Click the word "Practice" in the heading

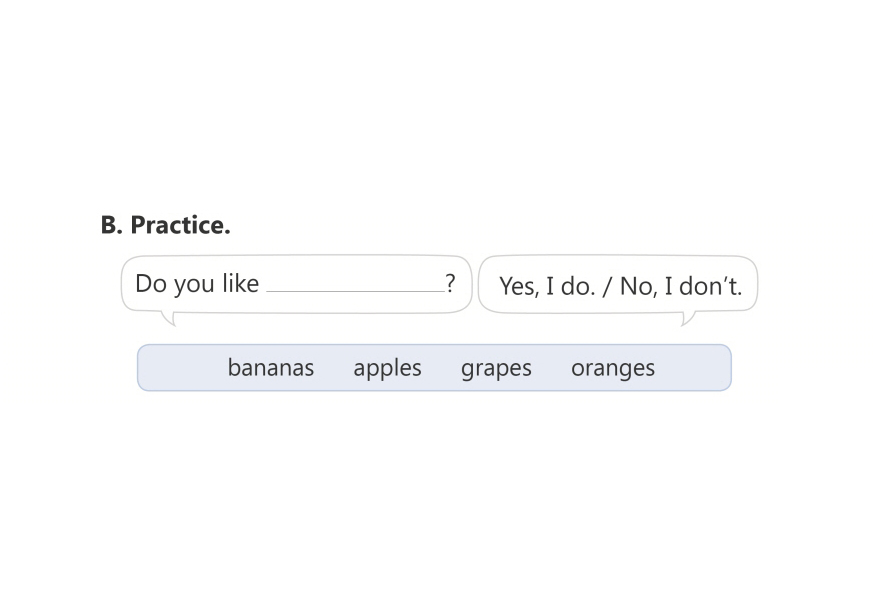tap(178, 225)
